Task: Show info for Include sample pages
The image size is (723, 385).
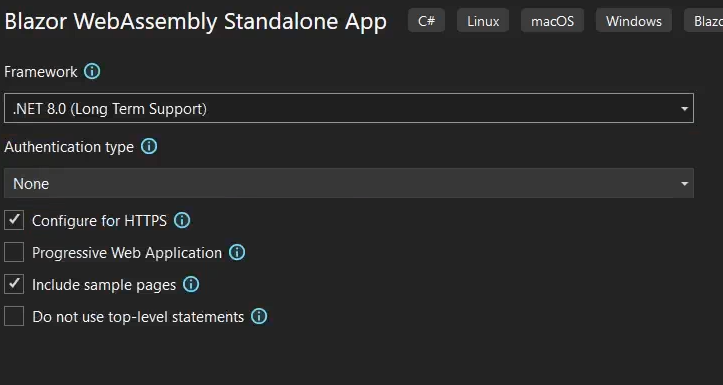Action: coord(191,284)
